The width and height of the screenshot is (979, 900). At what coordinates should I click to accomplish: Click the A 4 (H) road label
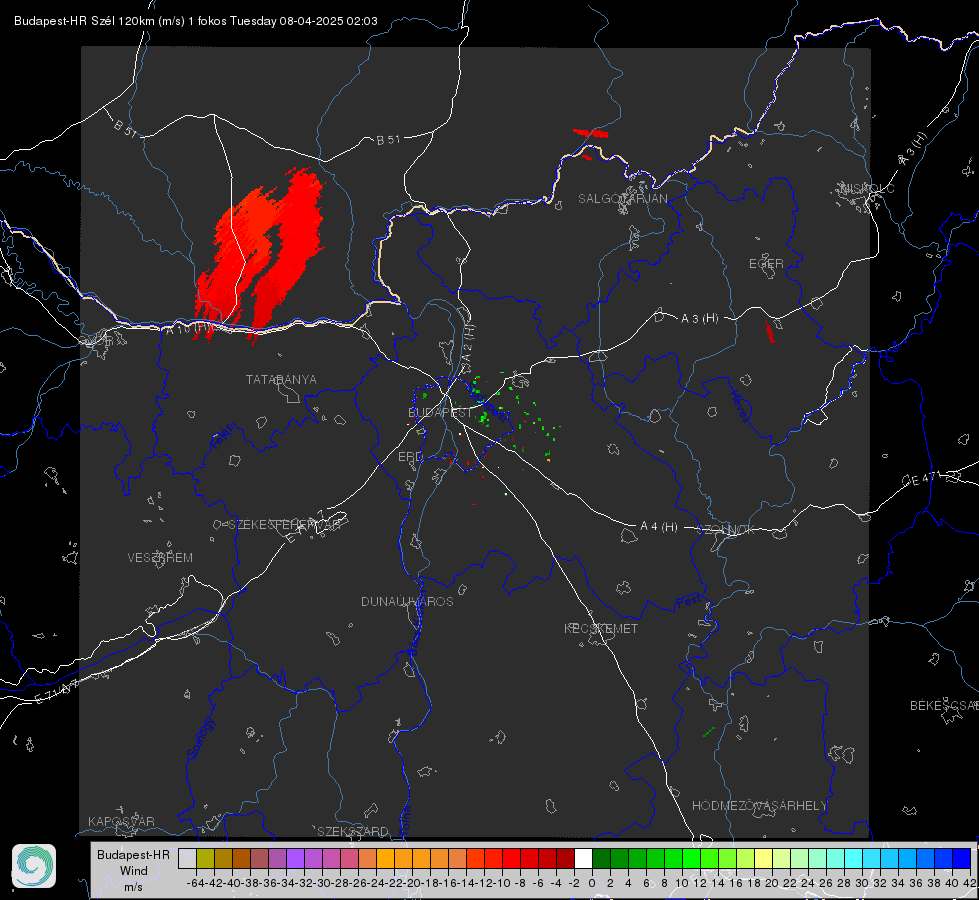659,527
